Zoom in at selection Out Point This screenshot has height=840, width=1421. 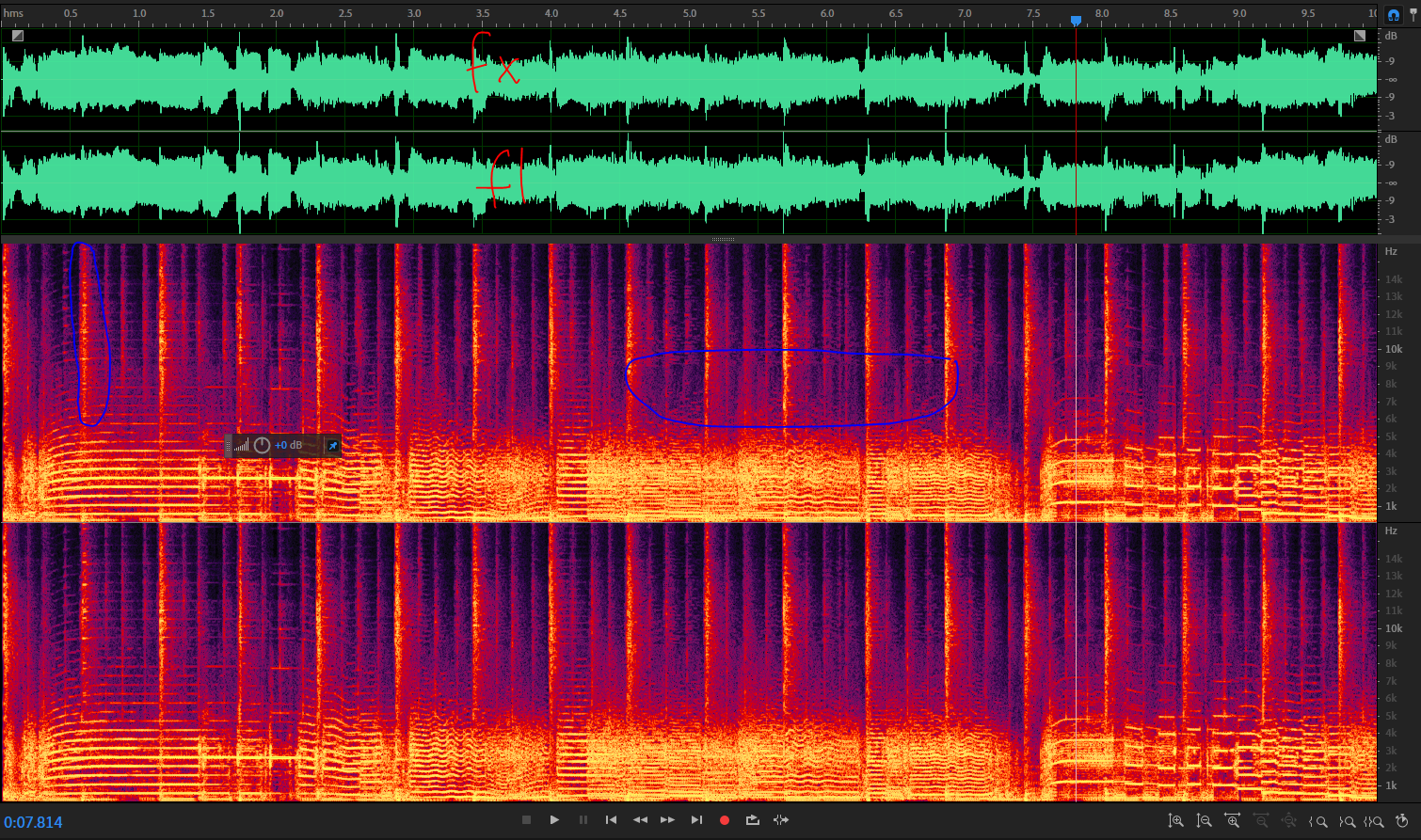(x=1347, y=821)
